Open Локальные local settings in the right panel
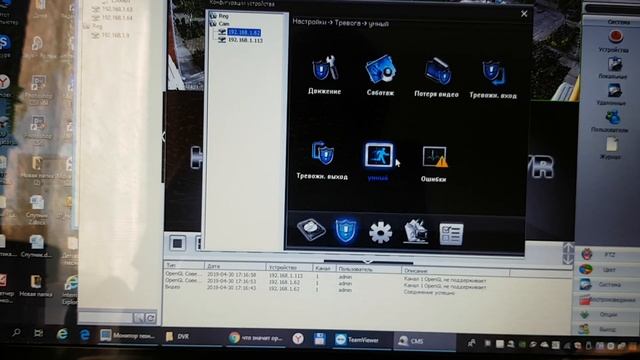 [x=613, y=68]
